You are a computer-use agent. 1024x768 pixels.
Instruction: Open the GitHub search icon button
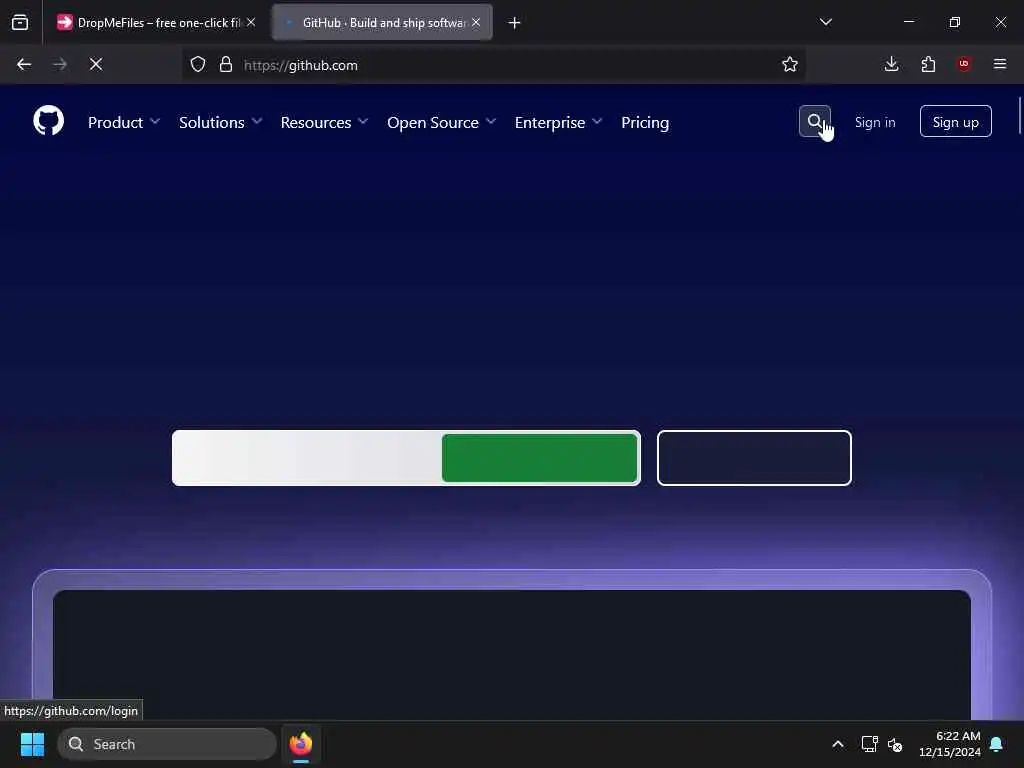click(x=814, y=121)
